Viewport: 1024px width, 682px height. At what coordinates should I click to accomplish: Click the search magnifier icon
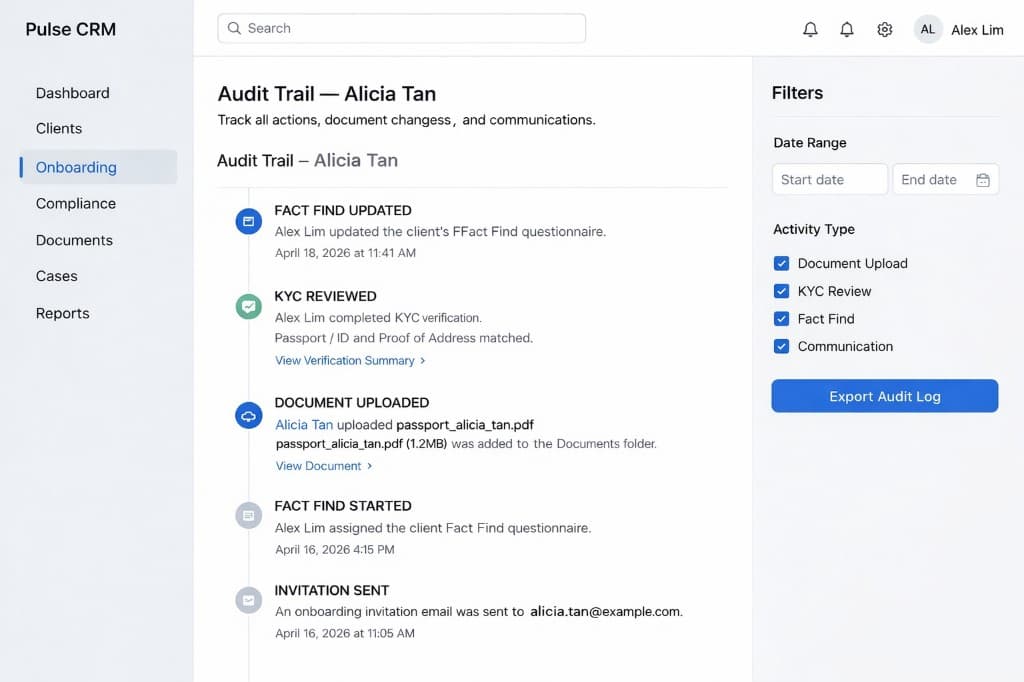tap(234, 28)
